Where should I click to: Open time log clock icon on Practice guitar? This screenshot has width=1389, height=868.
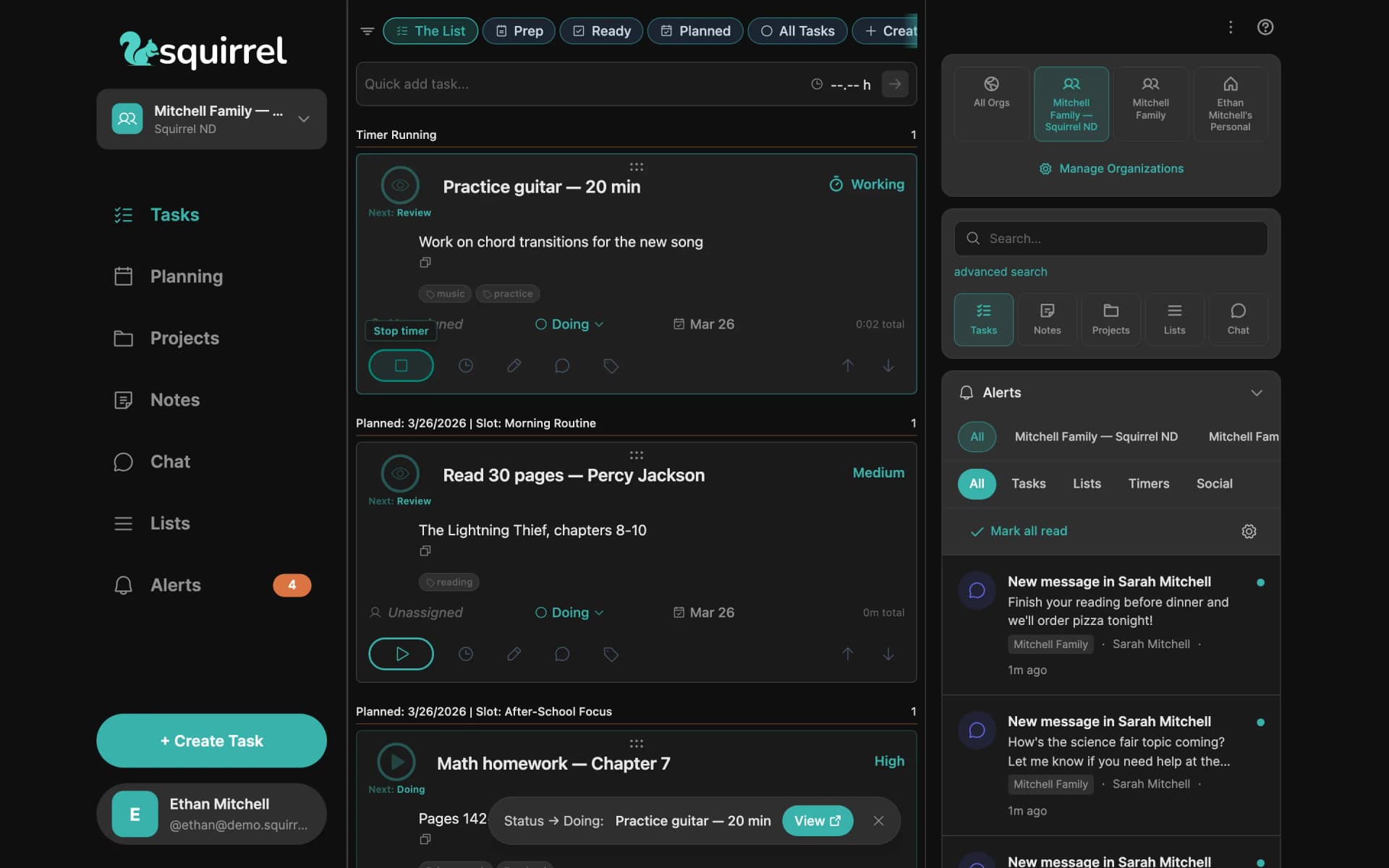(x=466, y=366)
